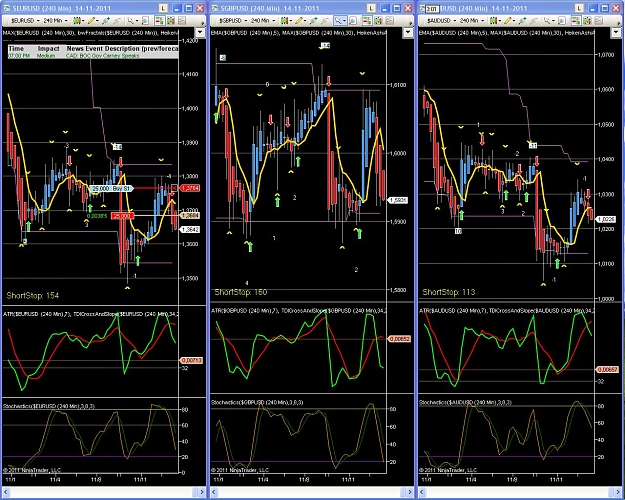Expand the toolbar overflow chevron in the GBPUSD window

pyautogui.click(x=411, y=24)
